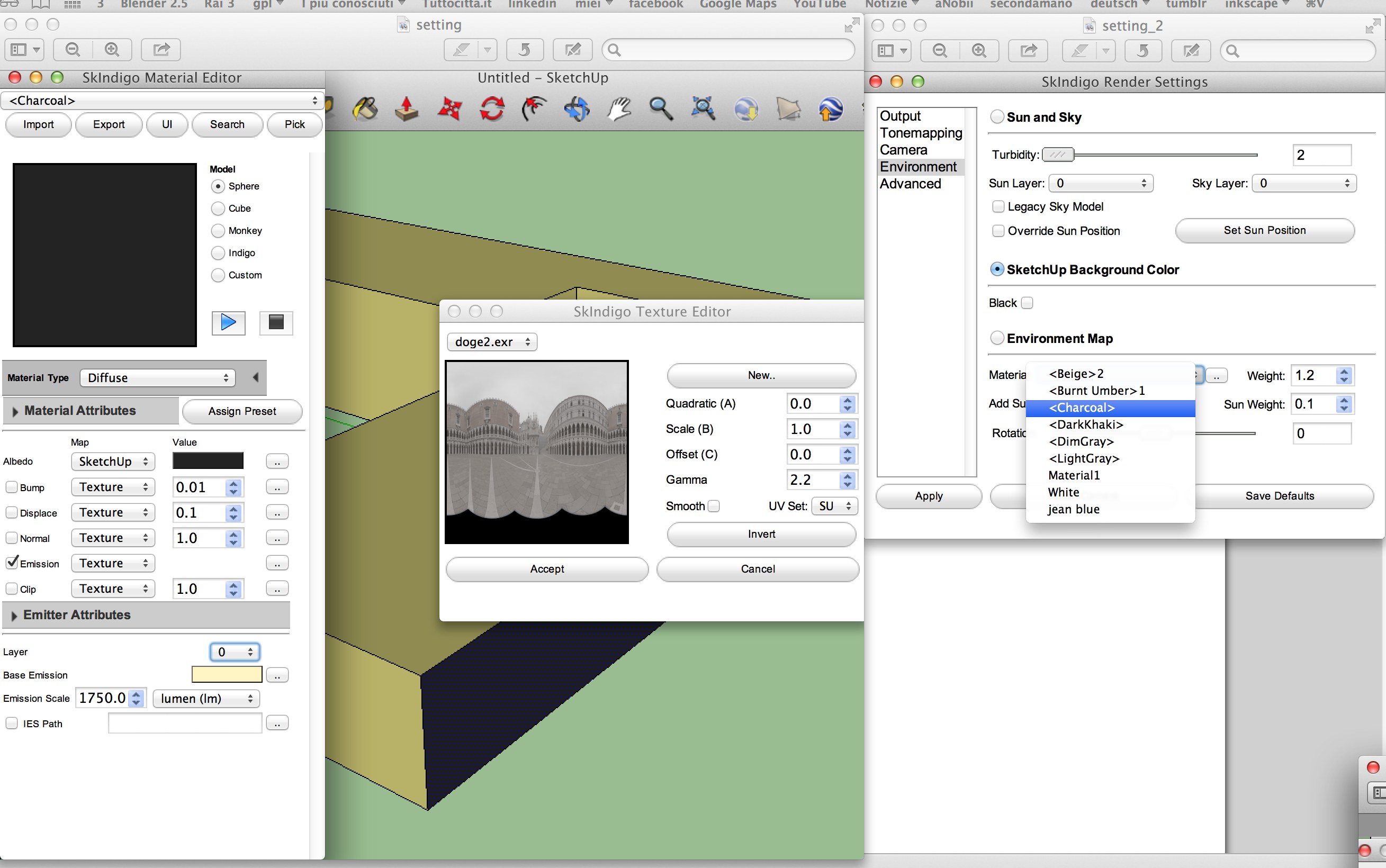Start preview render with play button
Viewport: 1386px width, 868px height.
[229, 323]
